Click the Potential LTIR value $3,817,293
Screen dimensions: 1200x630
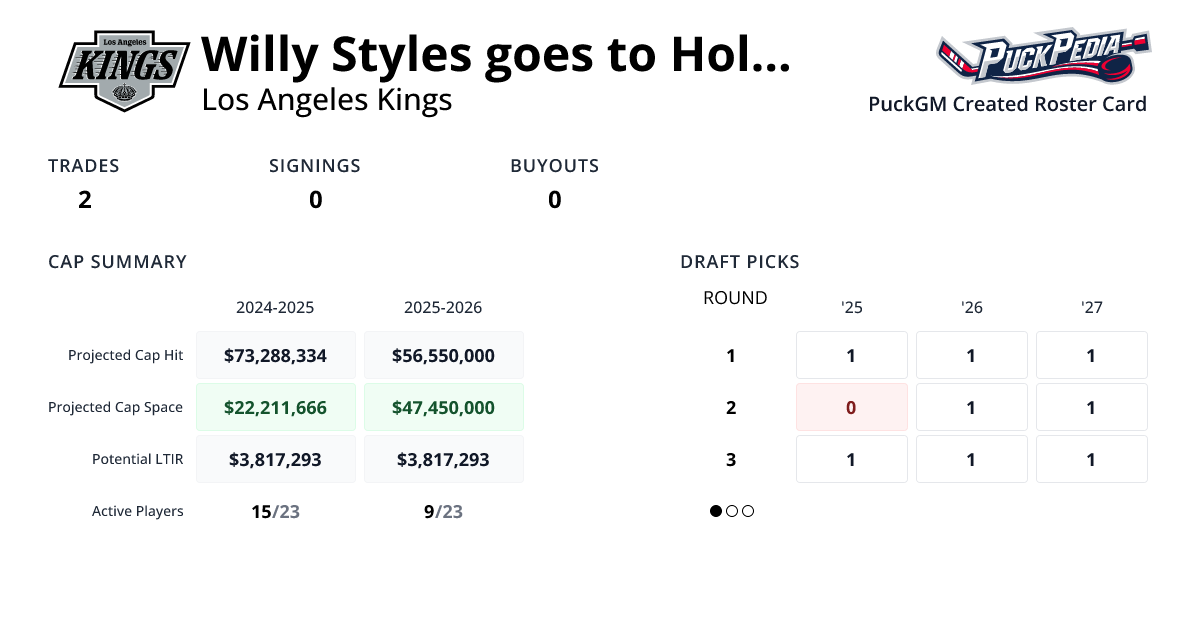[x=276, y=459]
